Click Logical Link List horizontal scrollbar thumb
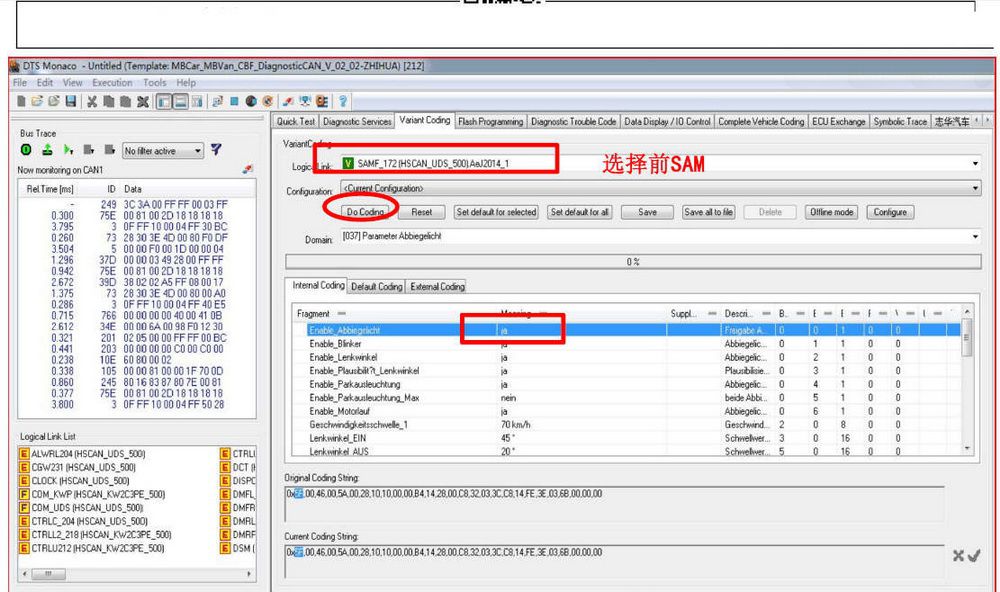1000x592 pixels. click(x=48, y=574)
